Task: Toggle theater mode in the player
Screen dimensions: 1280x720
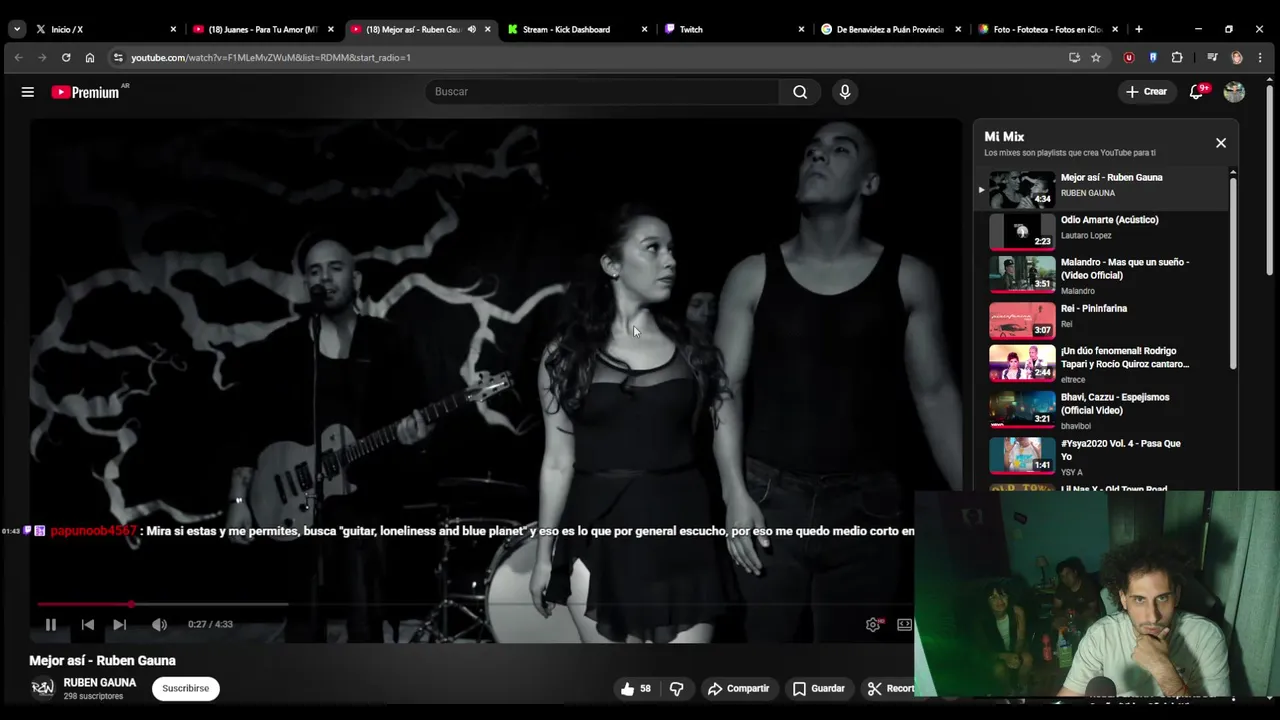Action: pos(904,624)
